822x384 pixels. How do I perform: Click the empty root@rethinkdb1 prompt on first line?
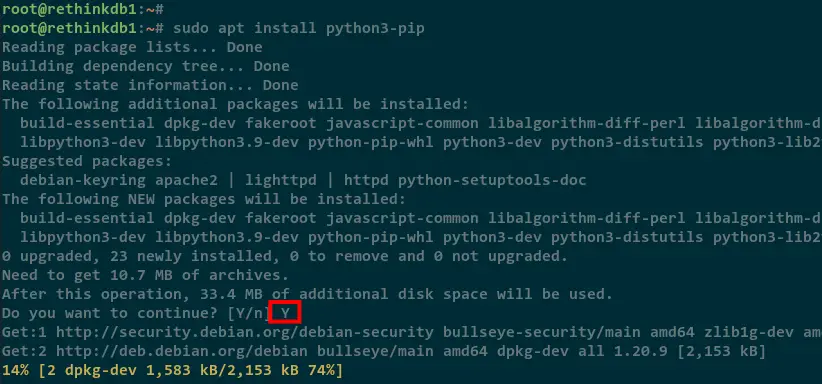[x=83, y=9]
